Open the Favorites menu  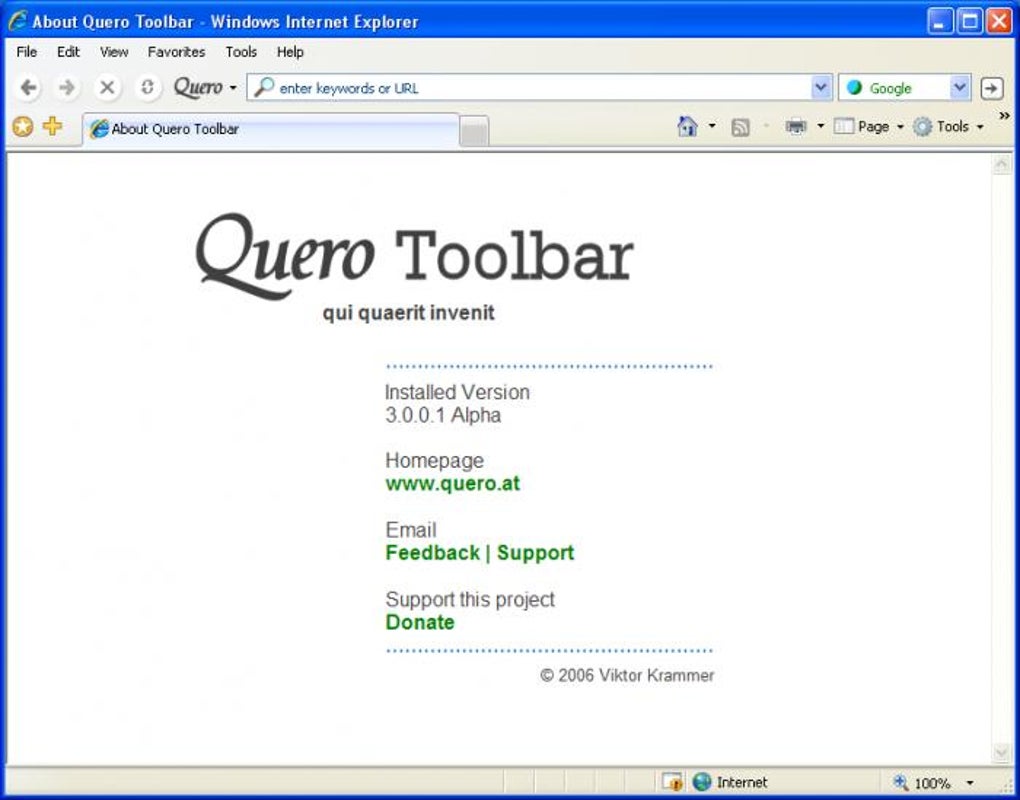click(x=176, y=52)
